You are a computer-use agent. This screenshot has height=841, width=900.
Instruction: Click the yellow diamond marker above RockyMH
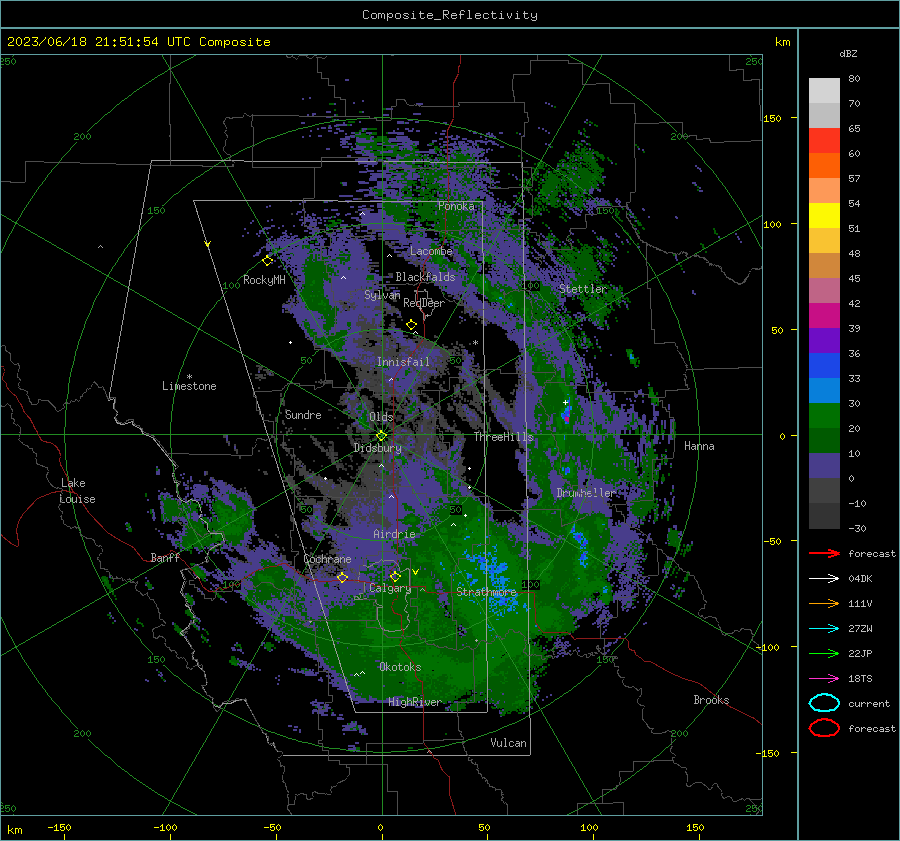(x=267, y=261)
